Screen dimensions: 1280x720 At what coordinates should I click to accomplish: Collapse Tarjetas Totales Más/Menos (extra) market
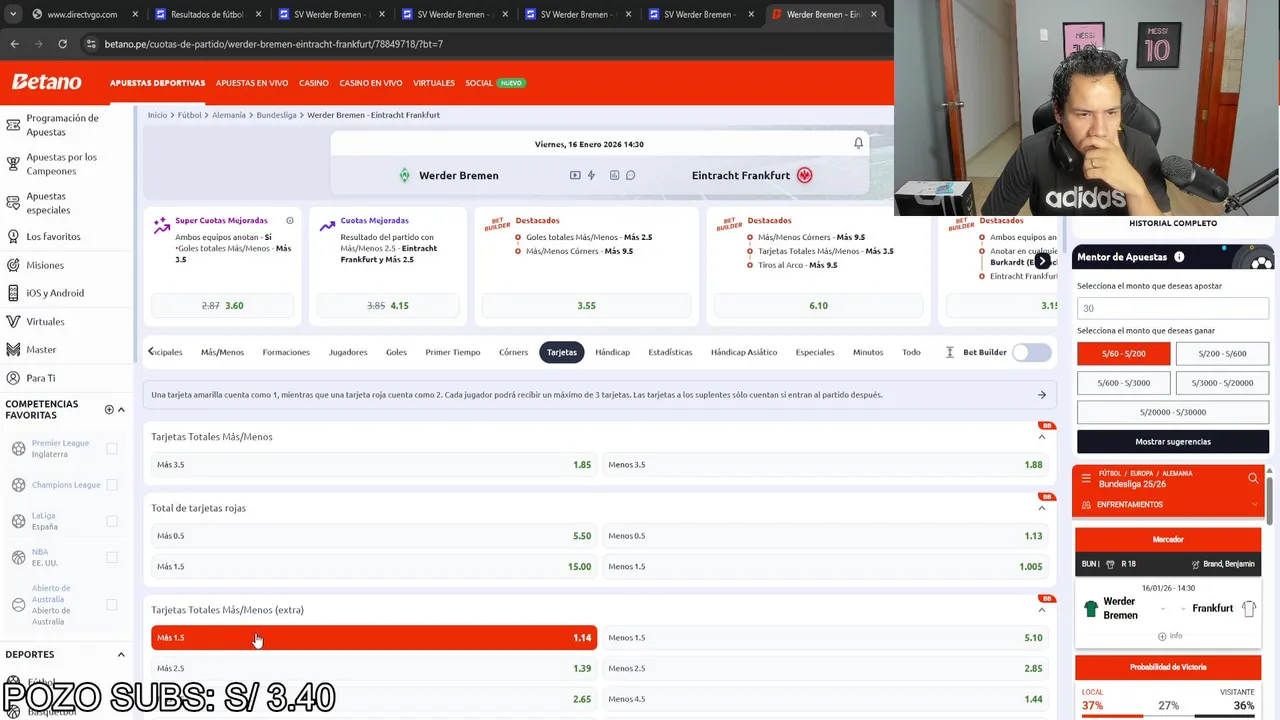tap(1041, 610)
